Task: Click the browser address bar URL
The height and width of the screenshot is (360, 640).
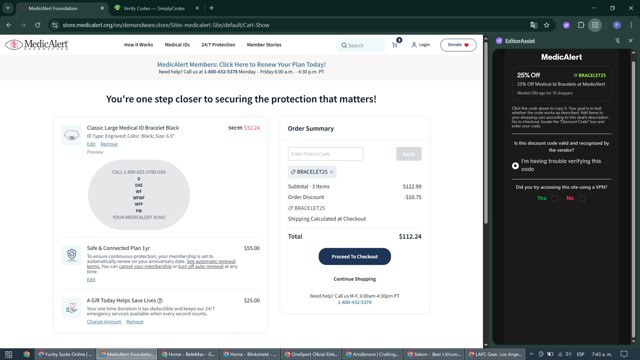Action: [166, 25]
